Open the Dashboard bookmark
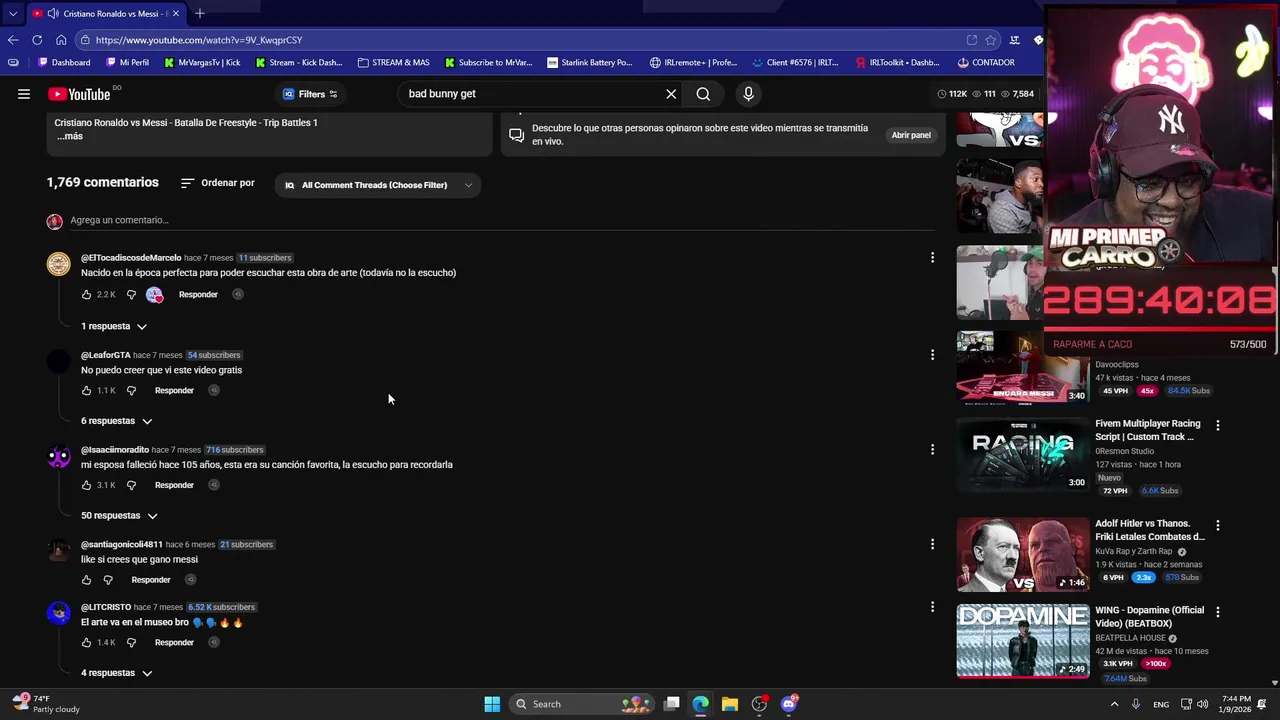Screen dimensions: 1280x720 pyautogui.click(x=63, y=62)
